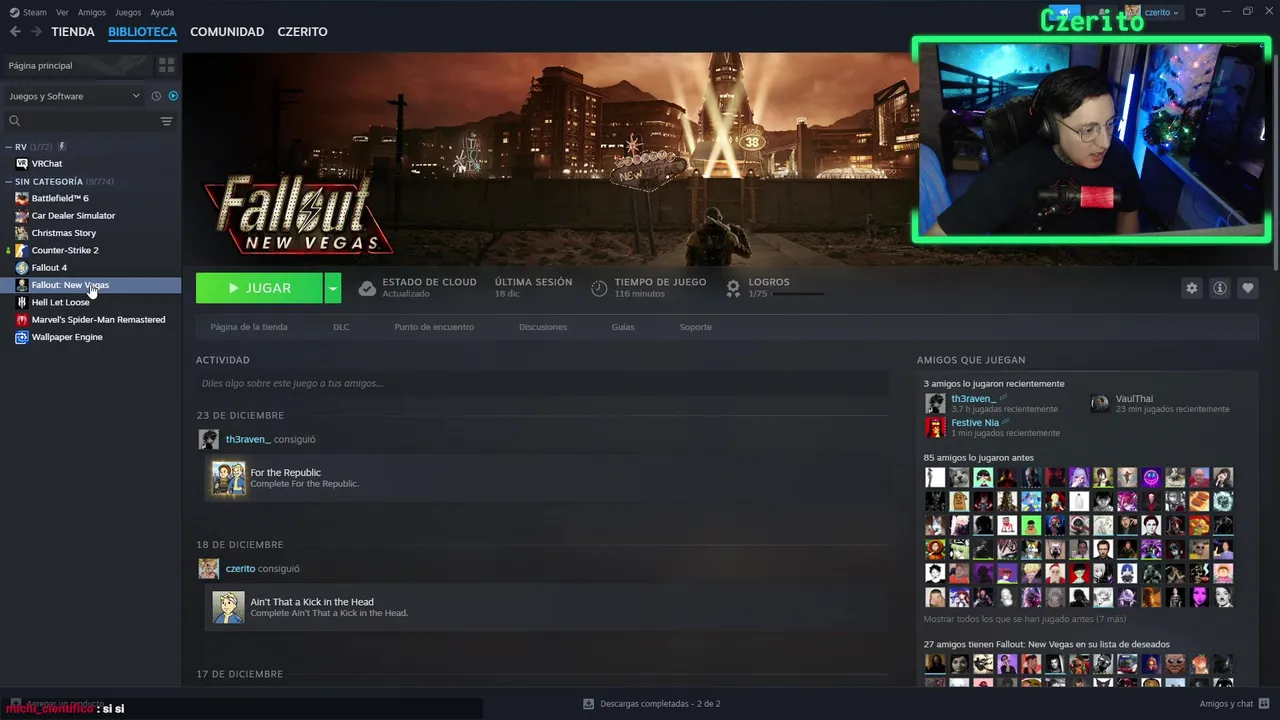Image resolution: width=1280 pixels, height=720 pixels.
Task: Click the Estado de Cloud icon
Action: click(x=367, y=288)
